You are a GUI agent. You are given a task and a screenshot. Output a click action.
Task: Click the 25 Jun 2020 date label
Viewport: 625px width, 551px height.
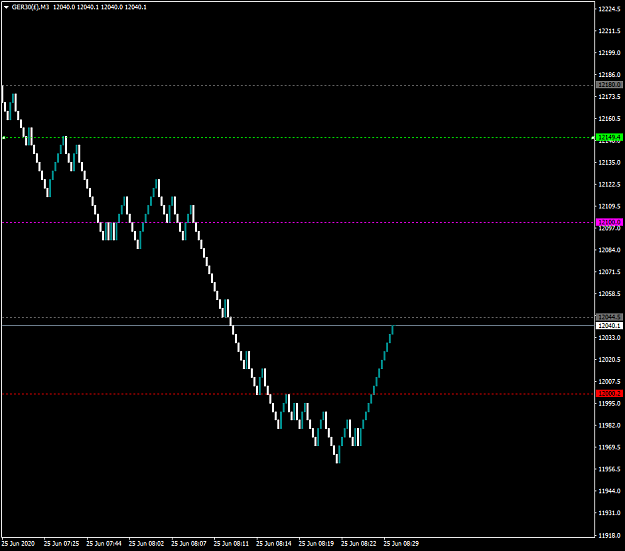(18, 543)
